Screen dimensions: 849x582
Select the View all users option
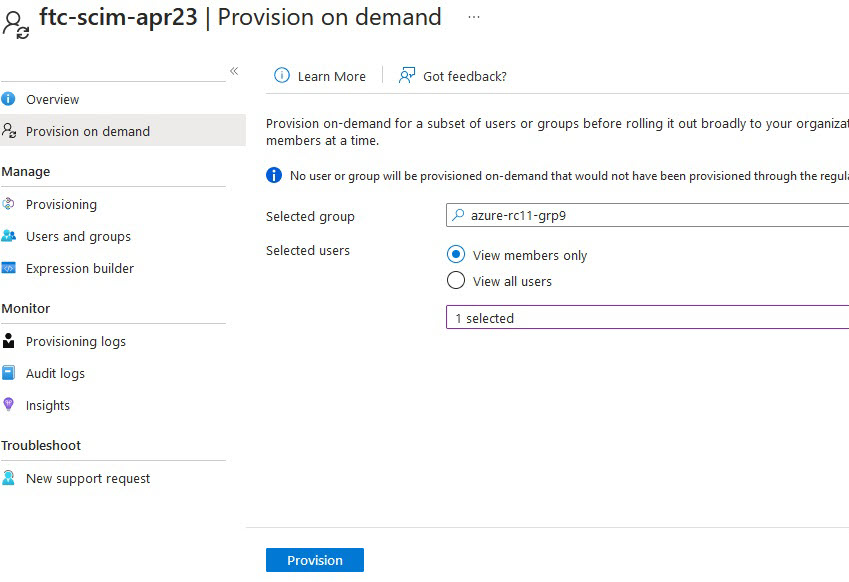pyautogui.click(x=456, y=281)
